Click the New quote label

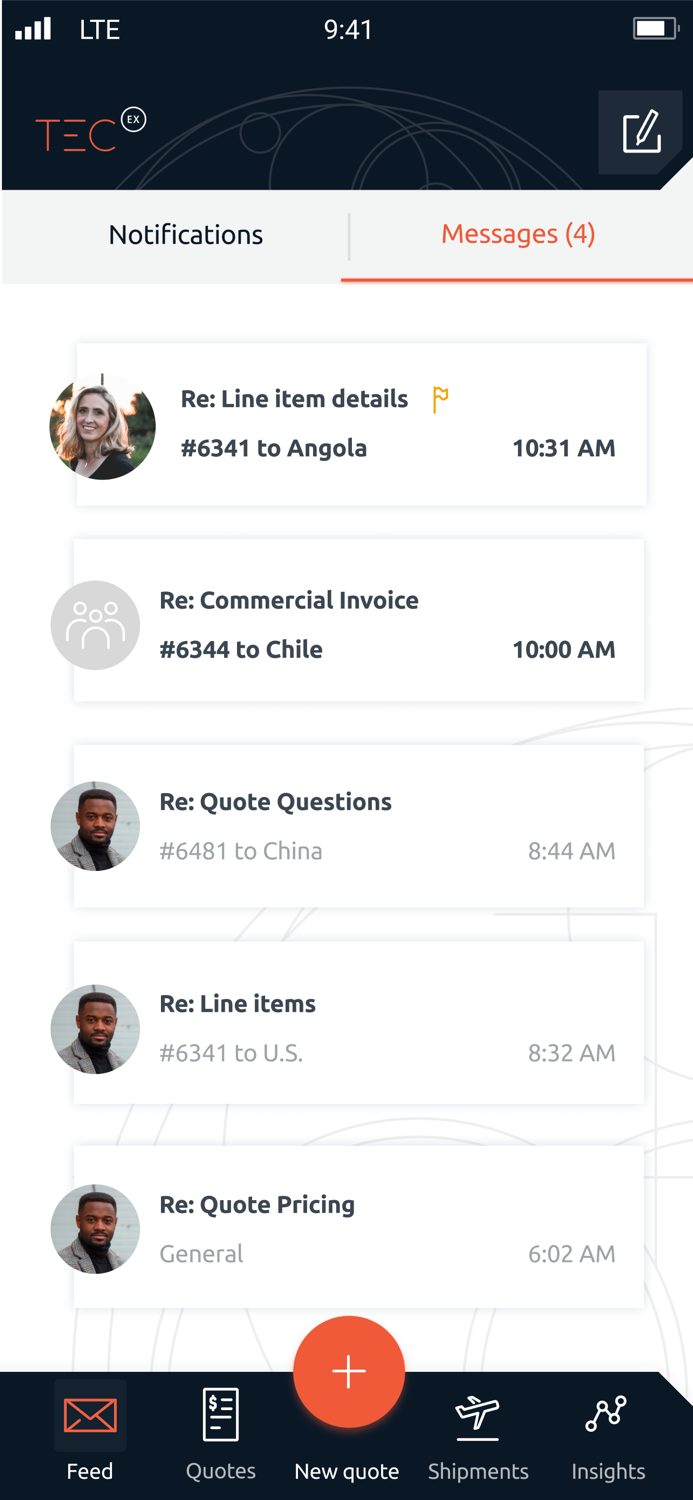tap(347, 1471)
